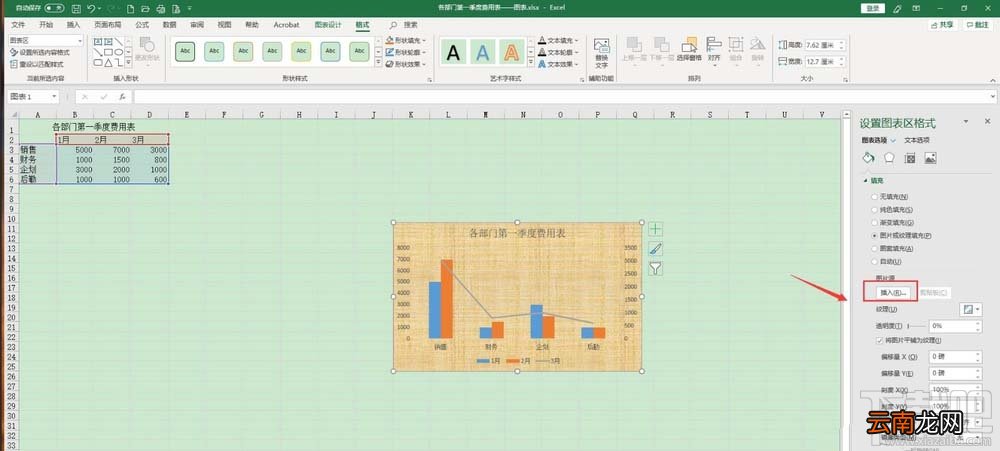Select the 无填充 radio button
Image resolution: width=1000 pixels, height=451 pixels.
click(x=874, y=197)
